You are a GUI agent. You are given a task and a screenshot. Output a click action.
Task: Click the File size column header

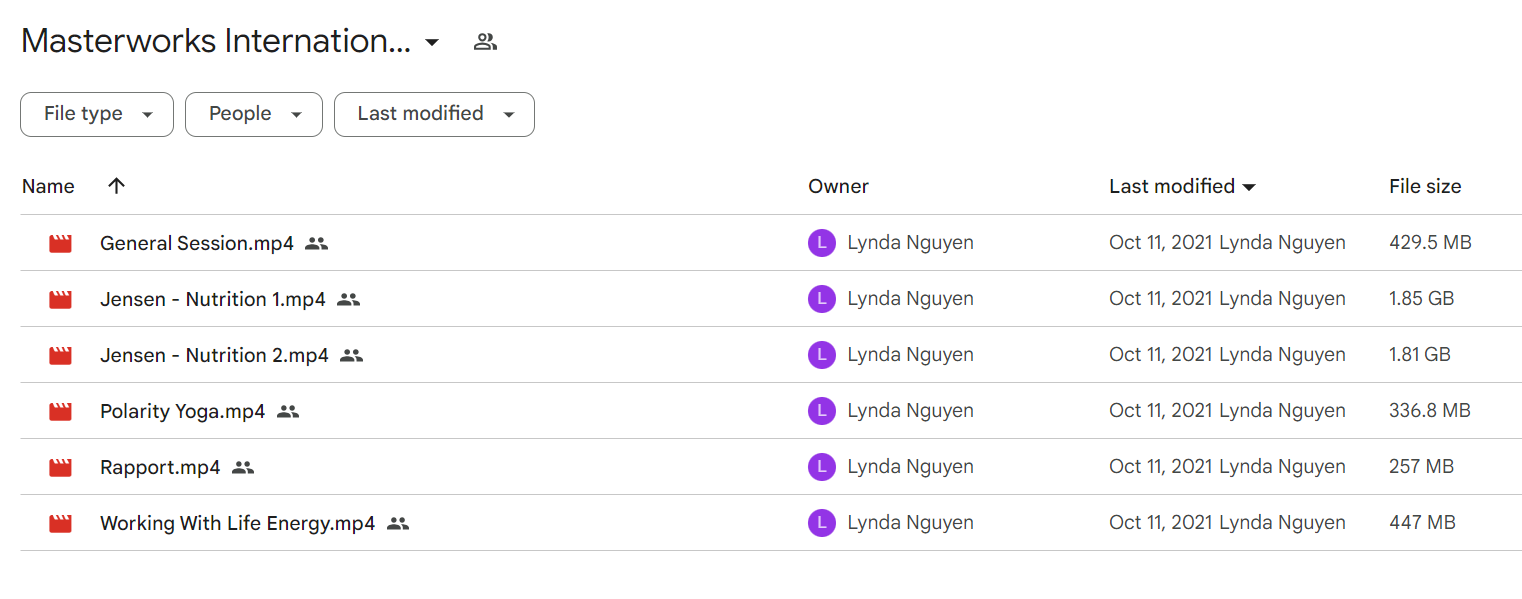click(1425, 186)
